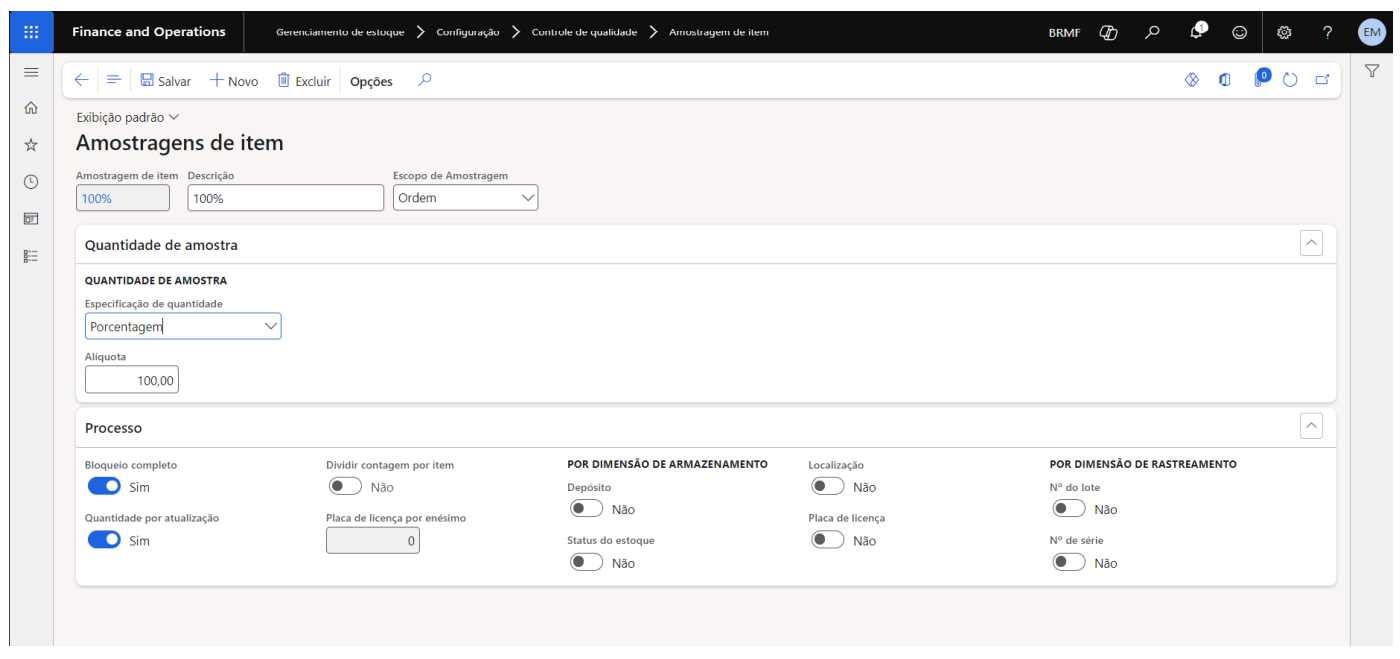The width and height of the screenshot is (1400, 659).
Task: Click the notification bell icon
Action: (x=1197, y=32)
